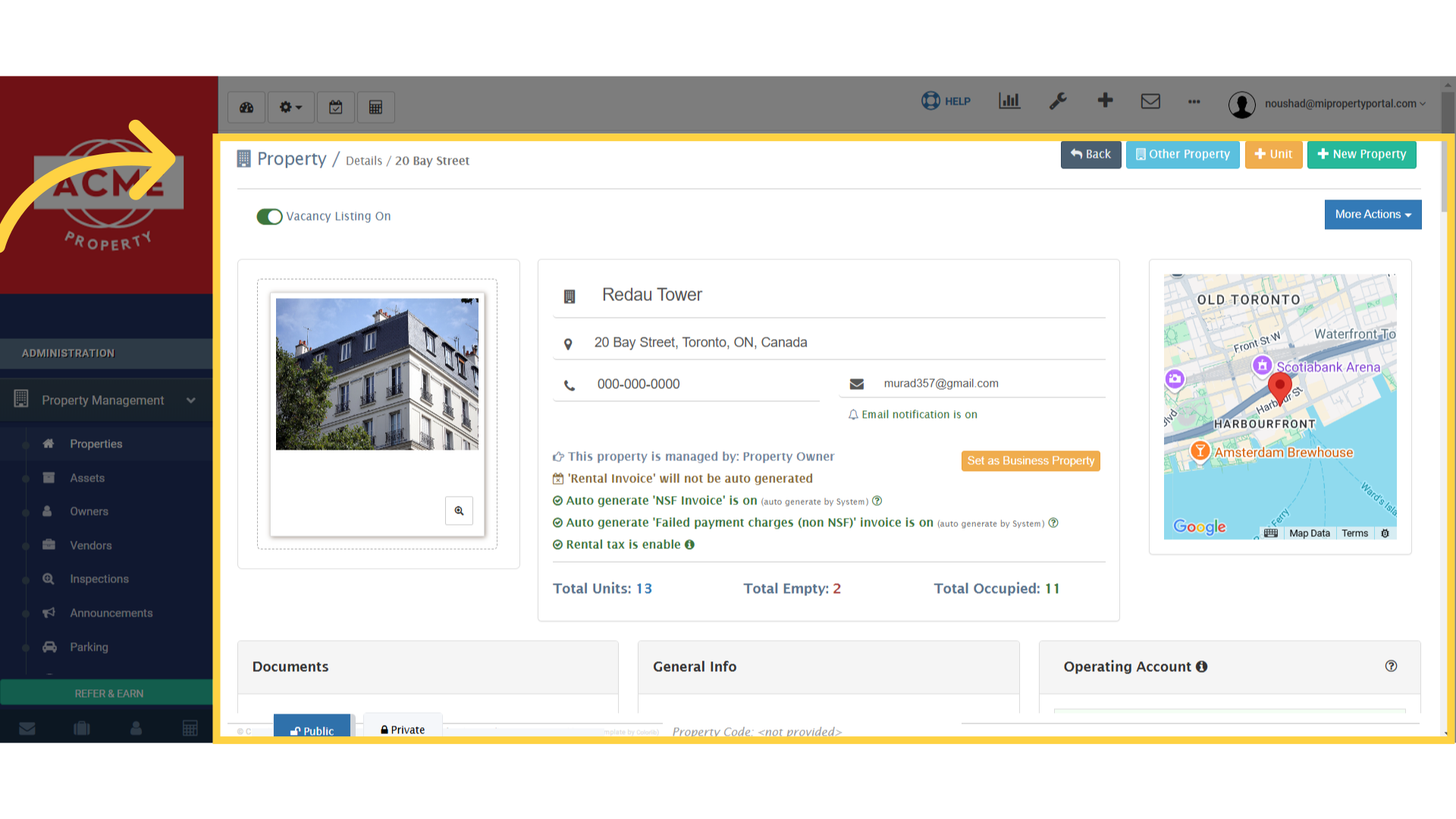Click the email murad357@gmail.com
This screenshot has height=819, width=1456.
(x=940, y=384)
